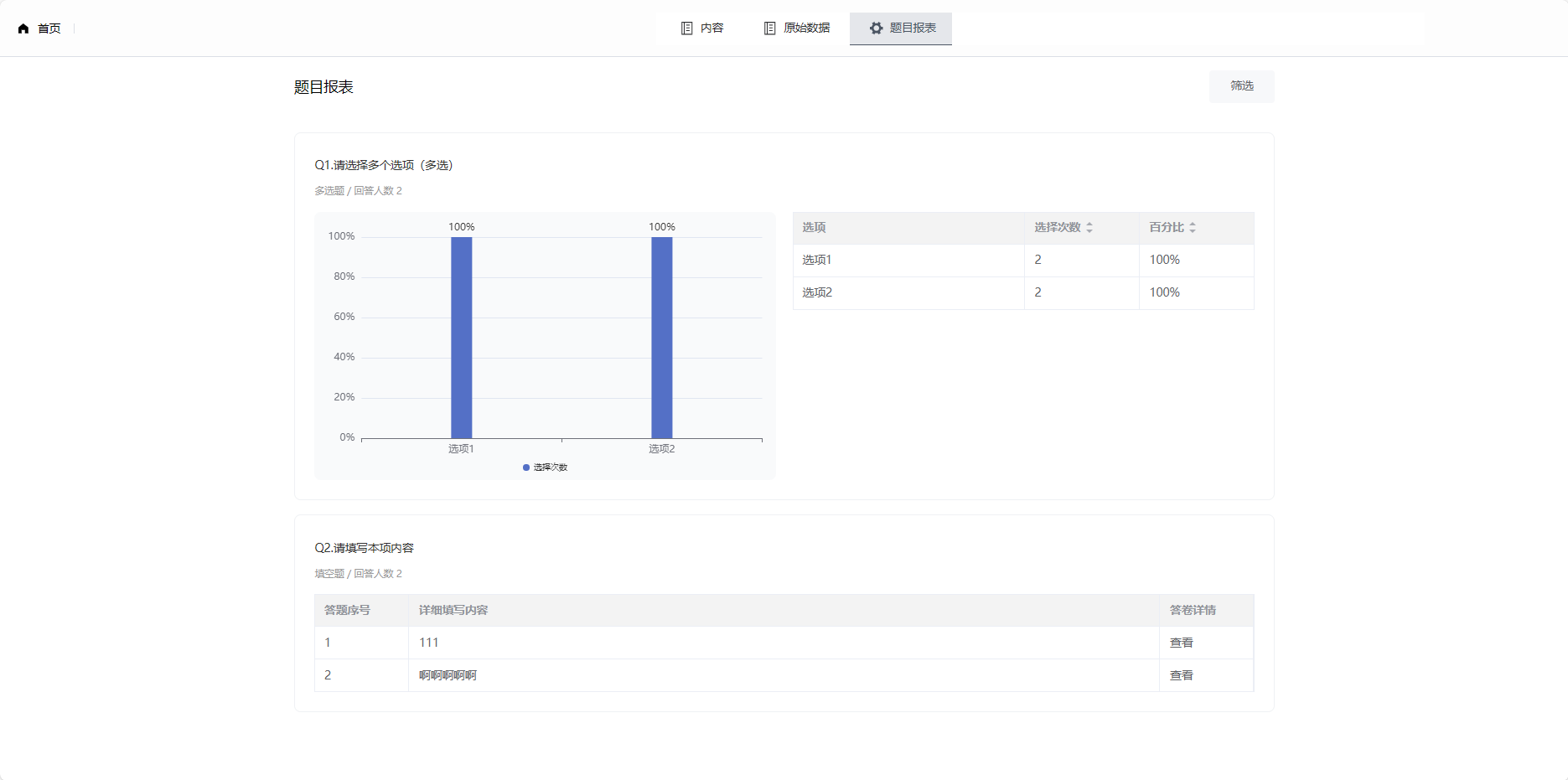
Task: Click the 填空题 / 回答人数 2 subtitle
Action: click(359, 574)
